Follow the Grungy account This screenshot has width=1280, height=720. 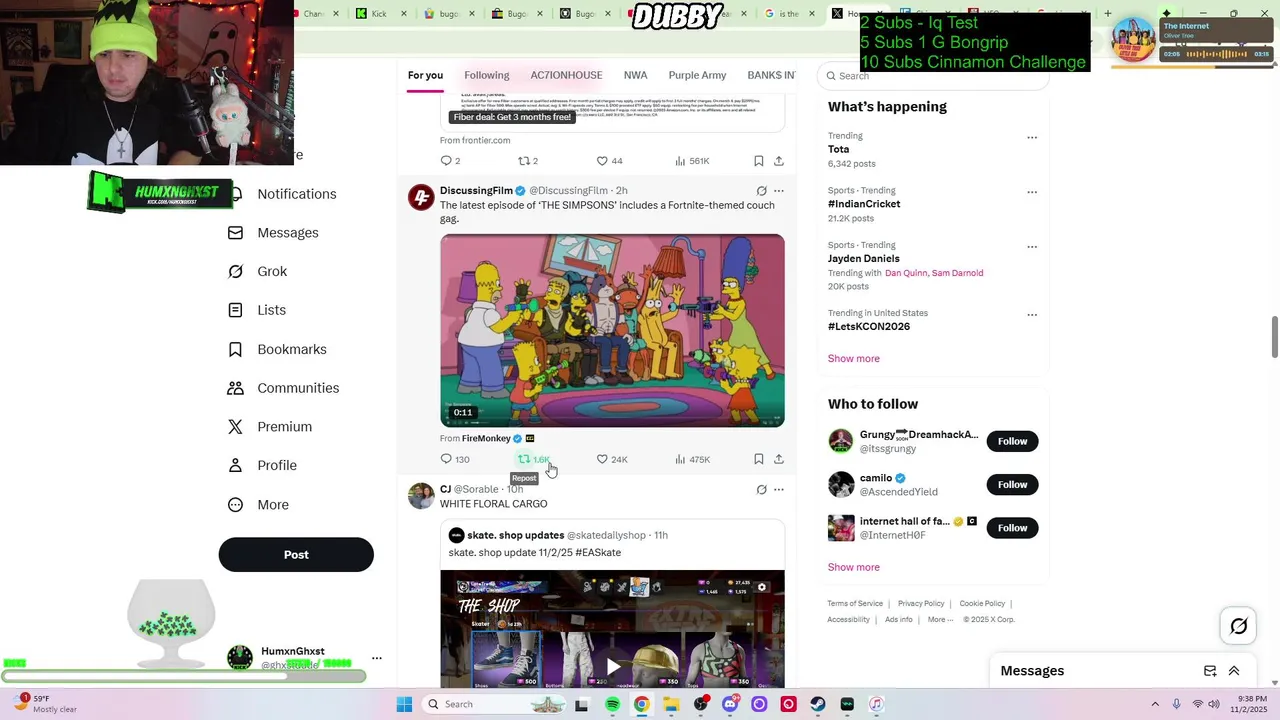coord(1012,441)
